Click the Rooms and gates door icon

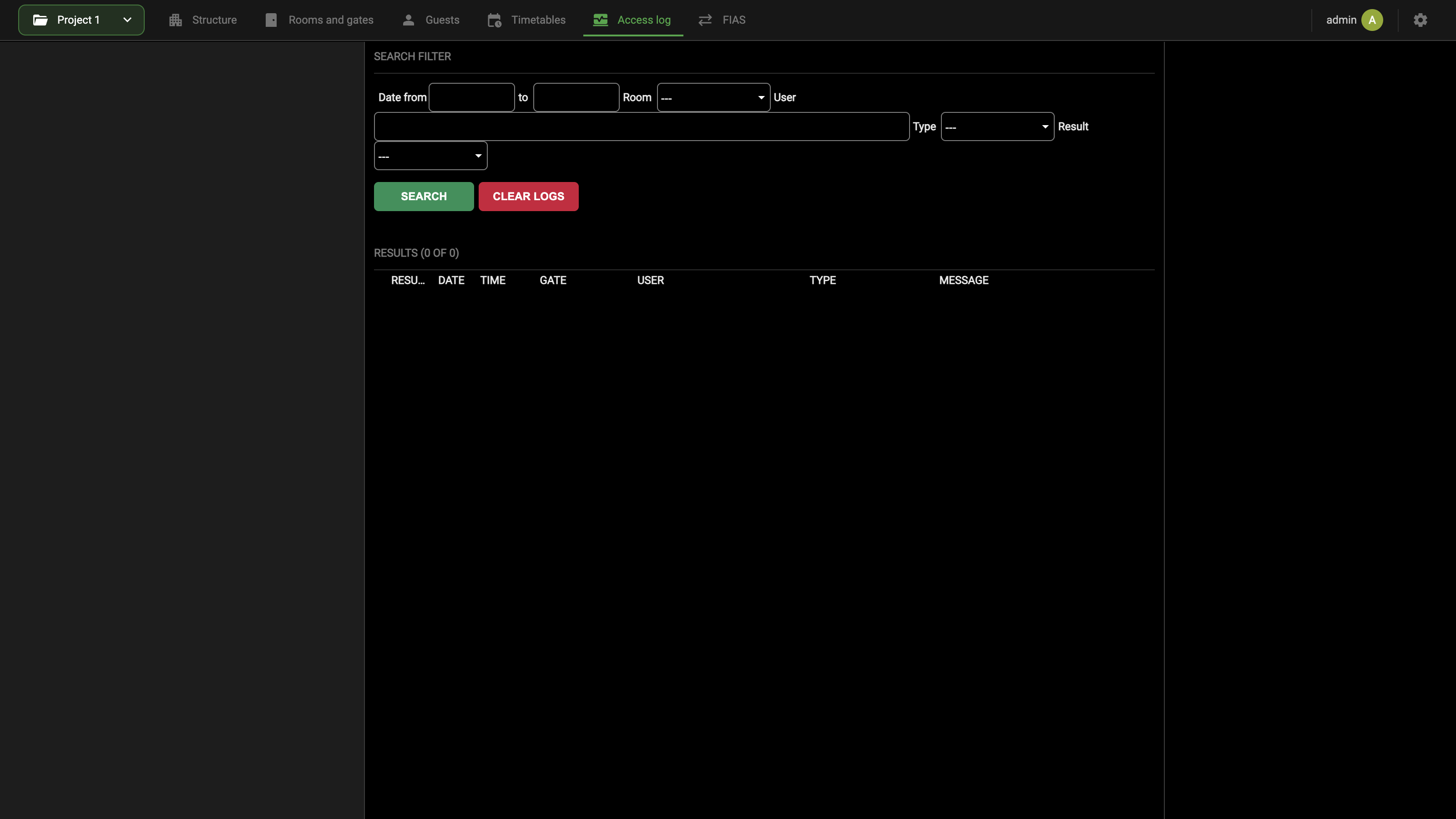pyautogui.click(x=271, y=20)
